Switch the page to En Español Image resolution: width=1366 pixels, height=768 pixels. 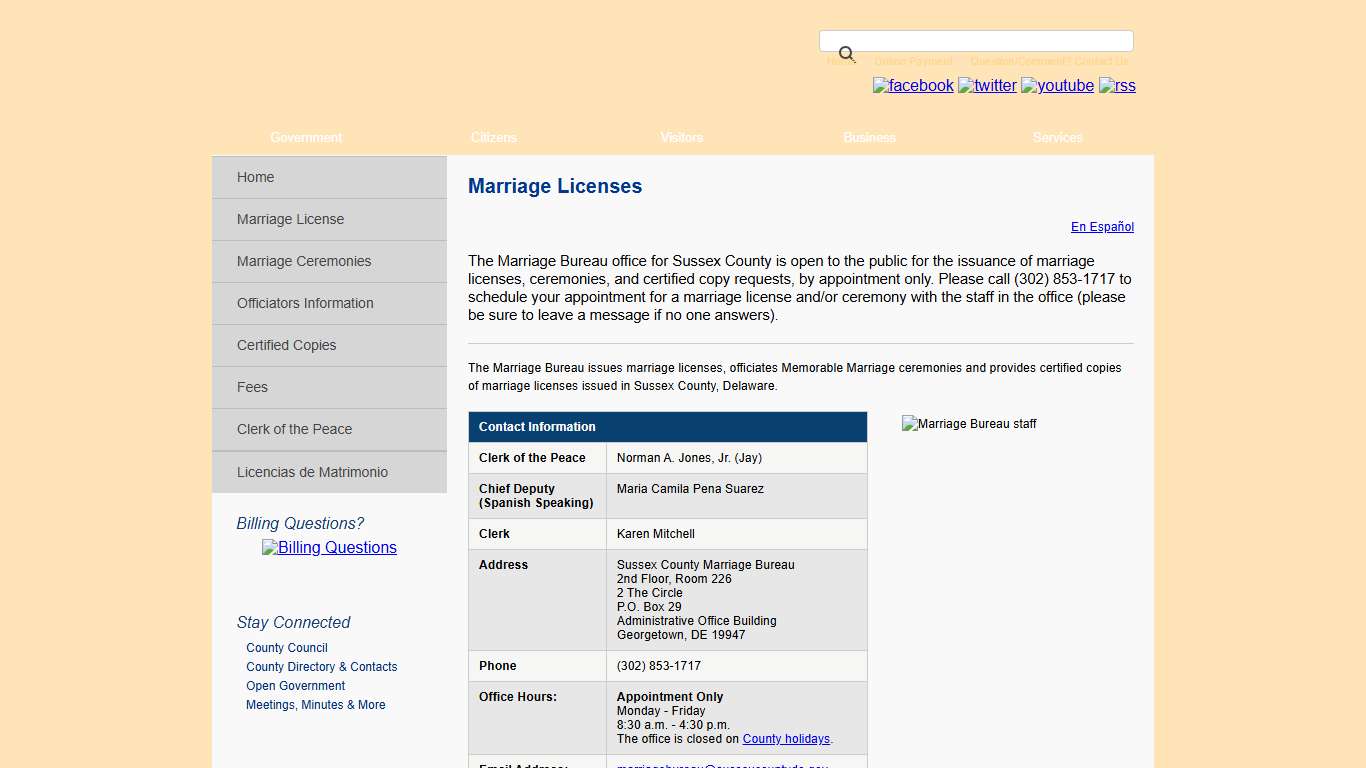[x=1102, y=227]
